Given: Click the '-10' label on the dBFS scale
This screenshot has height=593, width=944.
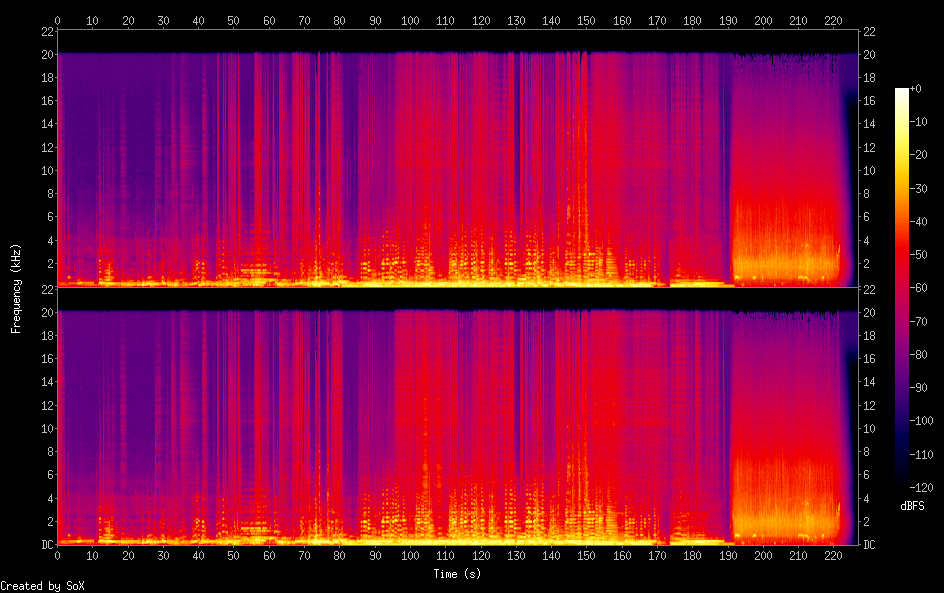Looking at the screenshot, I should point(919,122).
